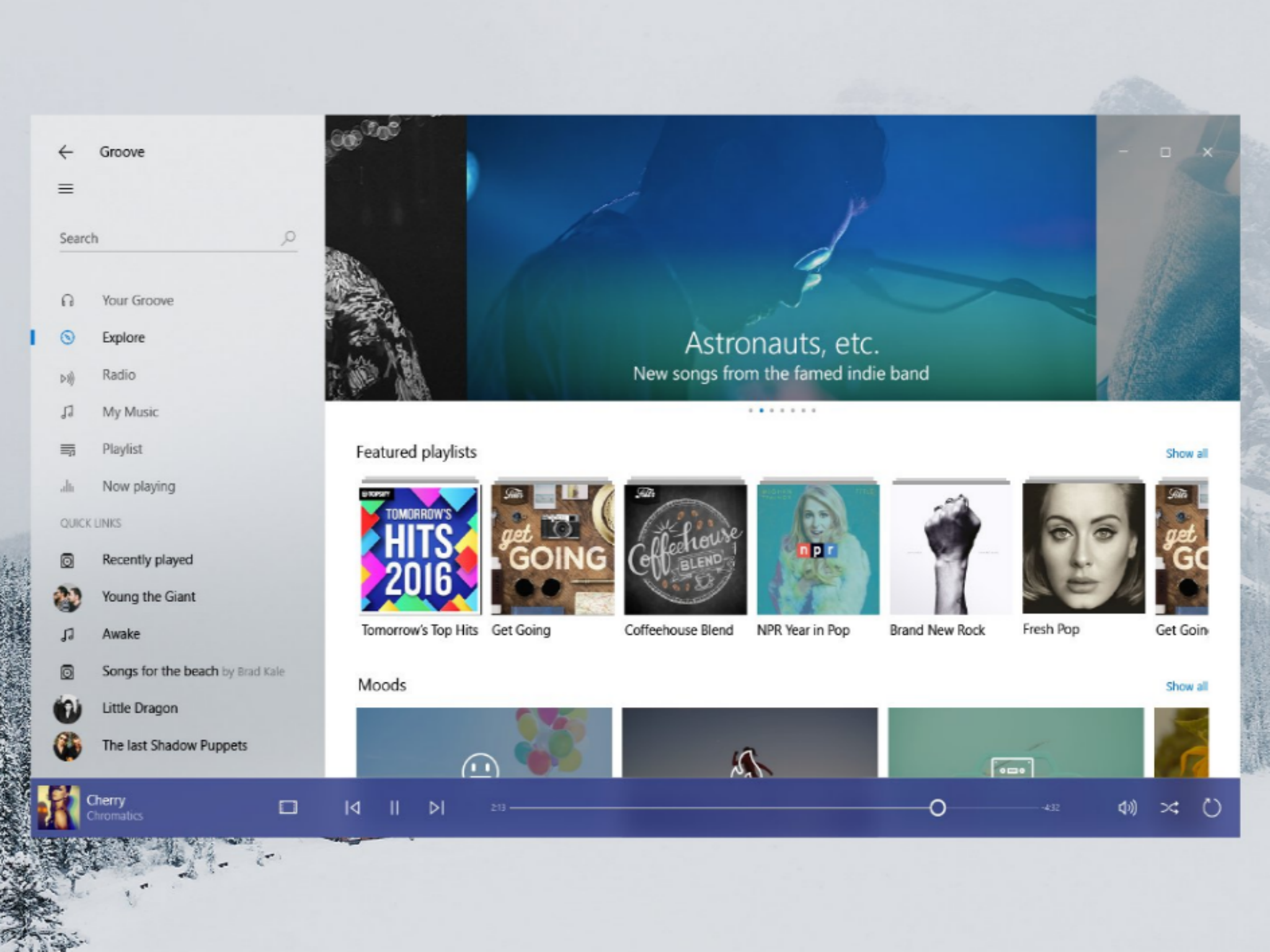The width and height of the screenshot is (1270, 952).
Task: Click the Search input field
Action: 170,239
